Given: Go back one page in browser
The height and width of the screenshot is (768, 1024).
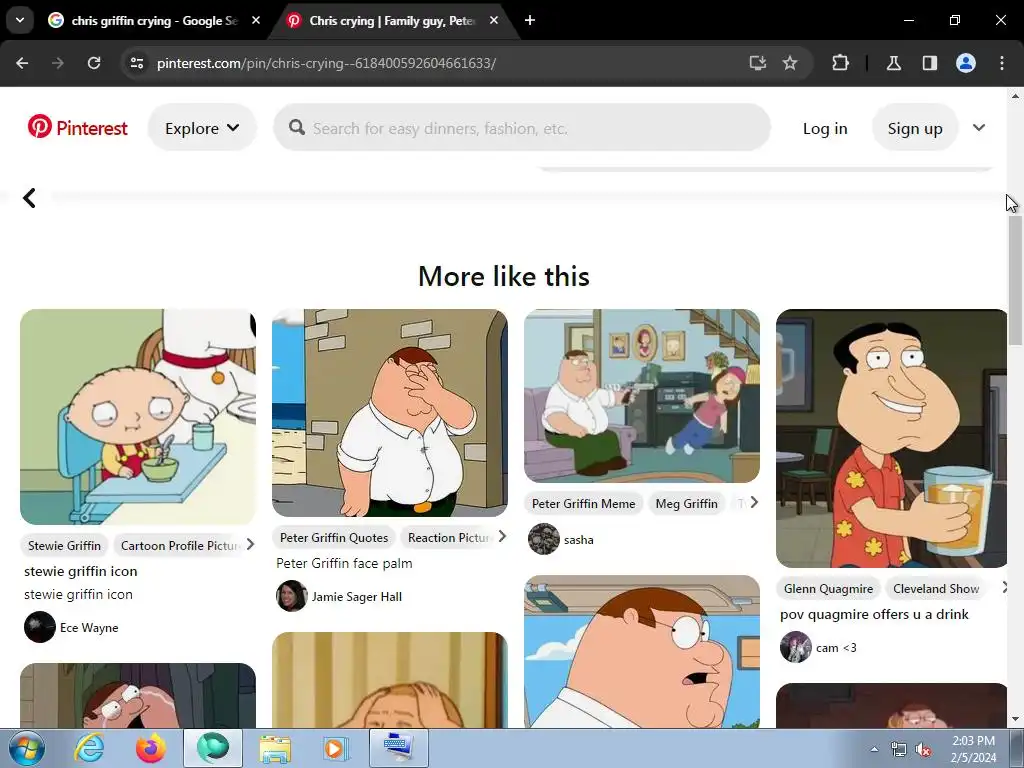Looking at the screenshot, I should [x=22, y=63].
